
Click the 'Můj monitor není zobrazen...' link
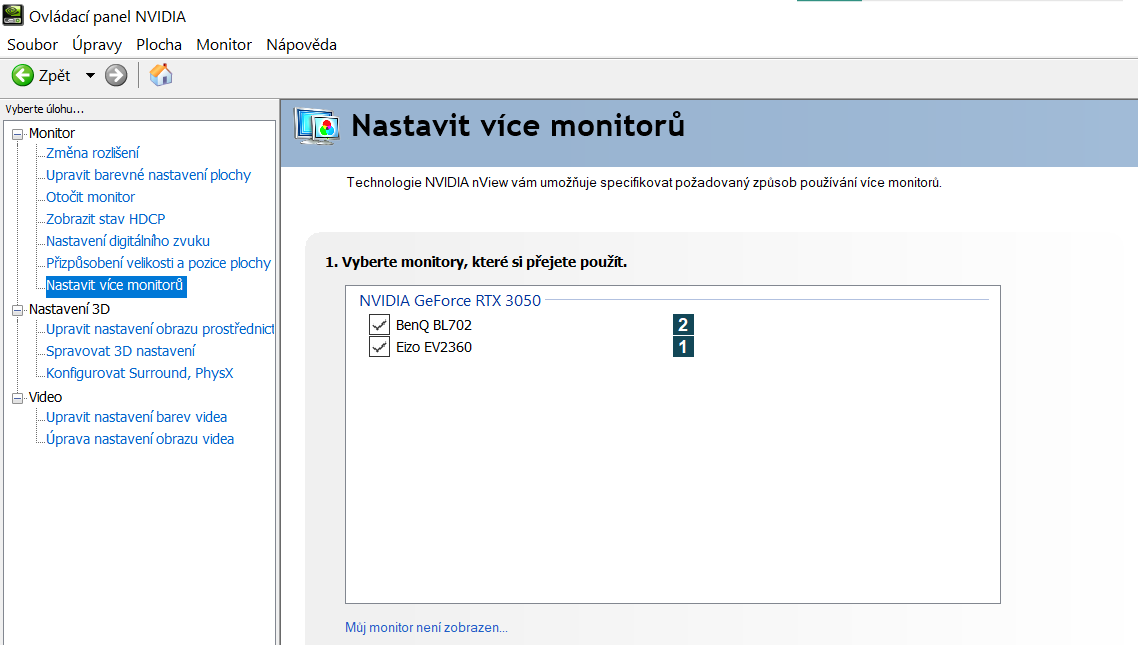pos(426,628)
